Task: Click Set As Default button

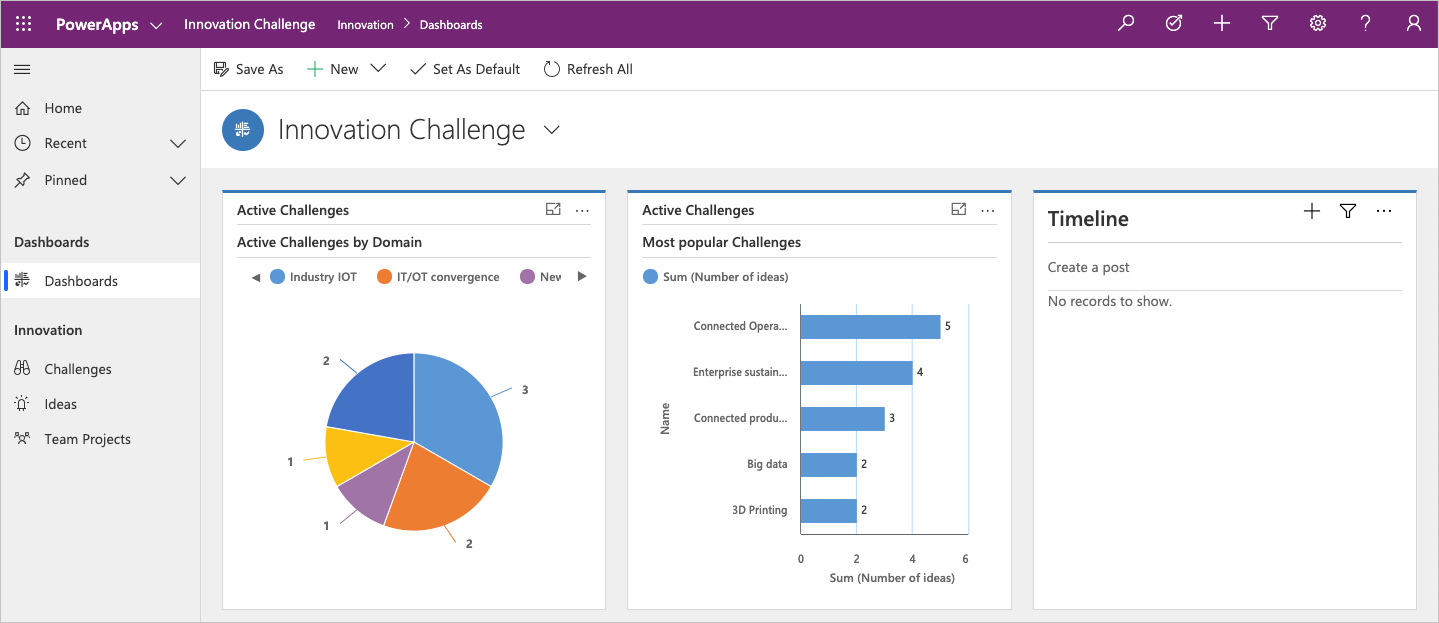Action: coord(465,69)
